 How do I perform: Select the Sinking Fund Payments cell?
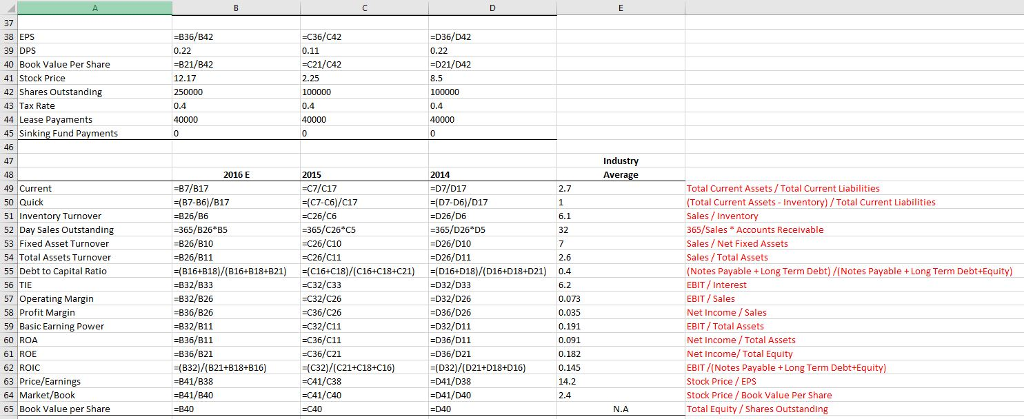[x=95, y=133]
